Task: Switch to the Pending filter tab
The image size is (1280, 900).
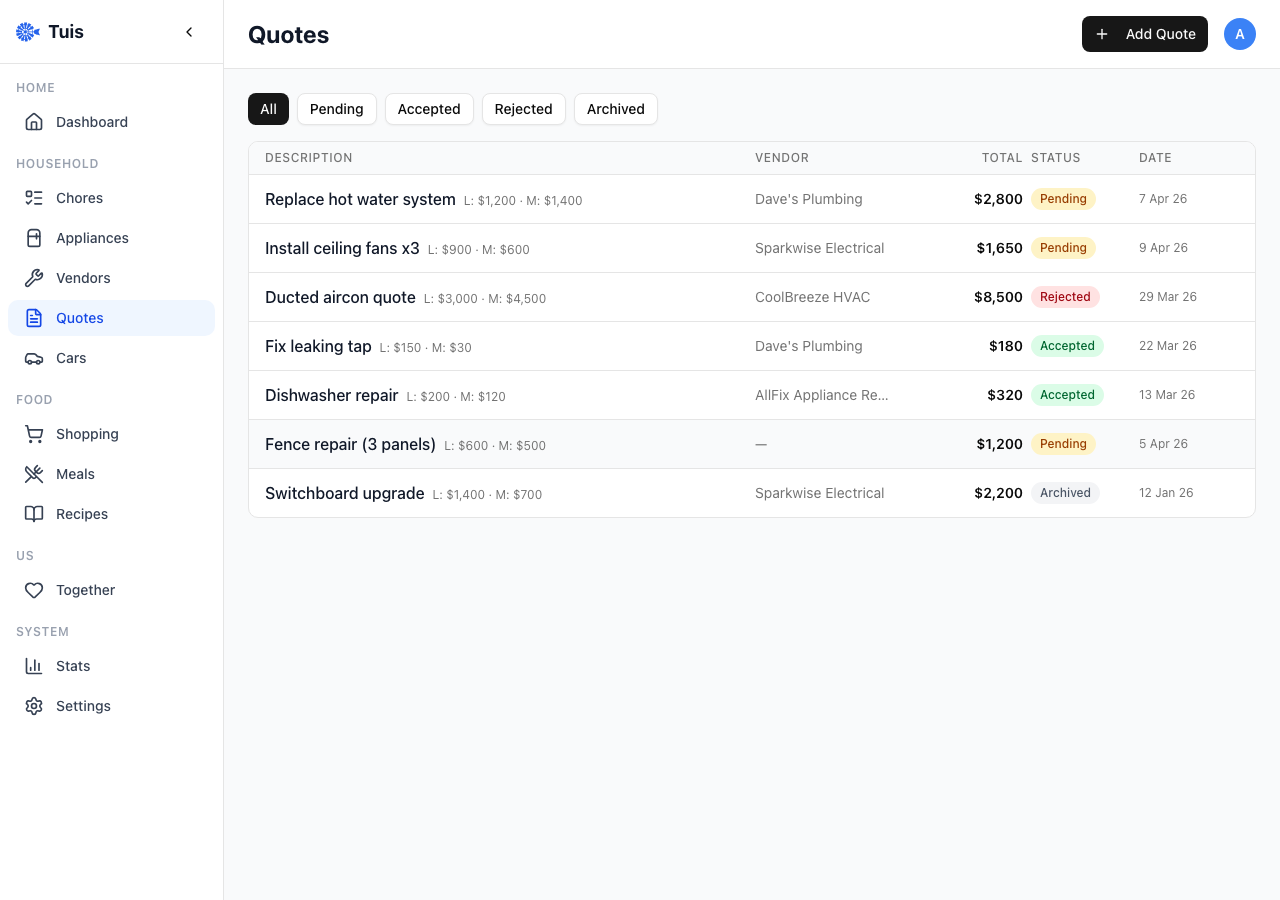Action: pos(336,109)
